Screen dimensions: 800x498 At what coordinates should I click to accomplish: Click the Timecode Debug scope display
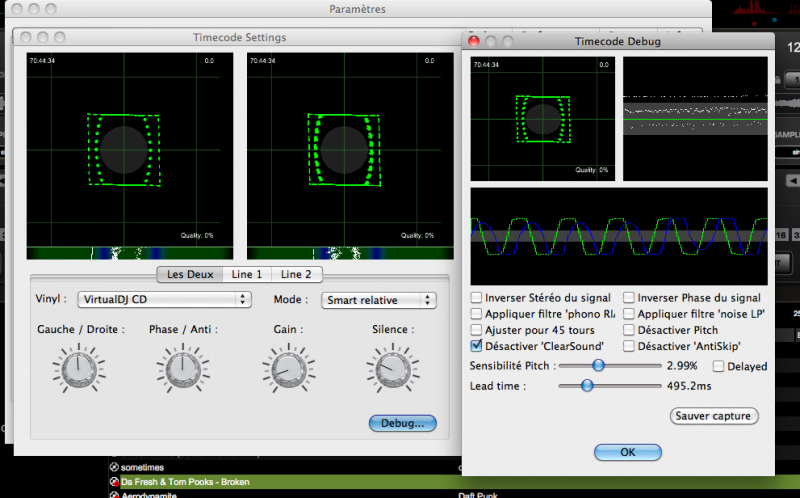pos(542,118)
